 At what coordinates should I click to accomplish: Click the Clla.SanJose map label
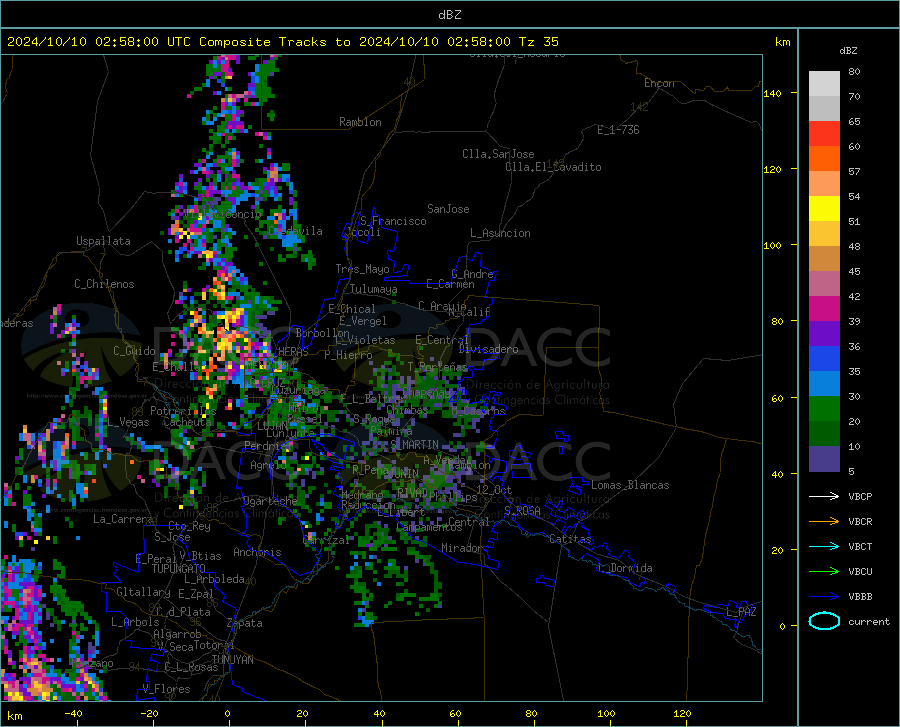click(x=498, y=154)
